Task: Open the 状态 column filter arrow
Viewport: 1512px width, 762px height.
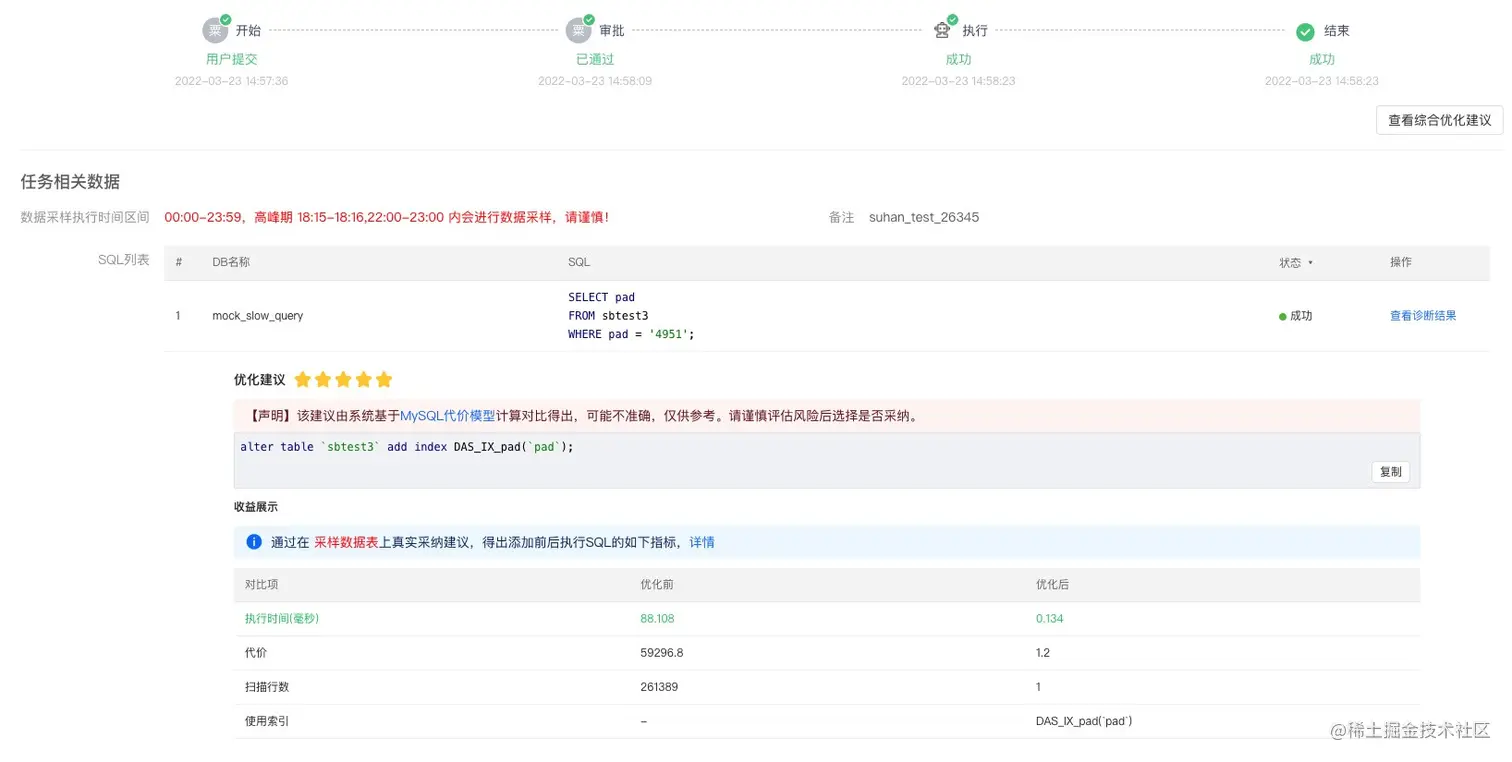Action: click(1310, 263)
